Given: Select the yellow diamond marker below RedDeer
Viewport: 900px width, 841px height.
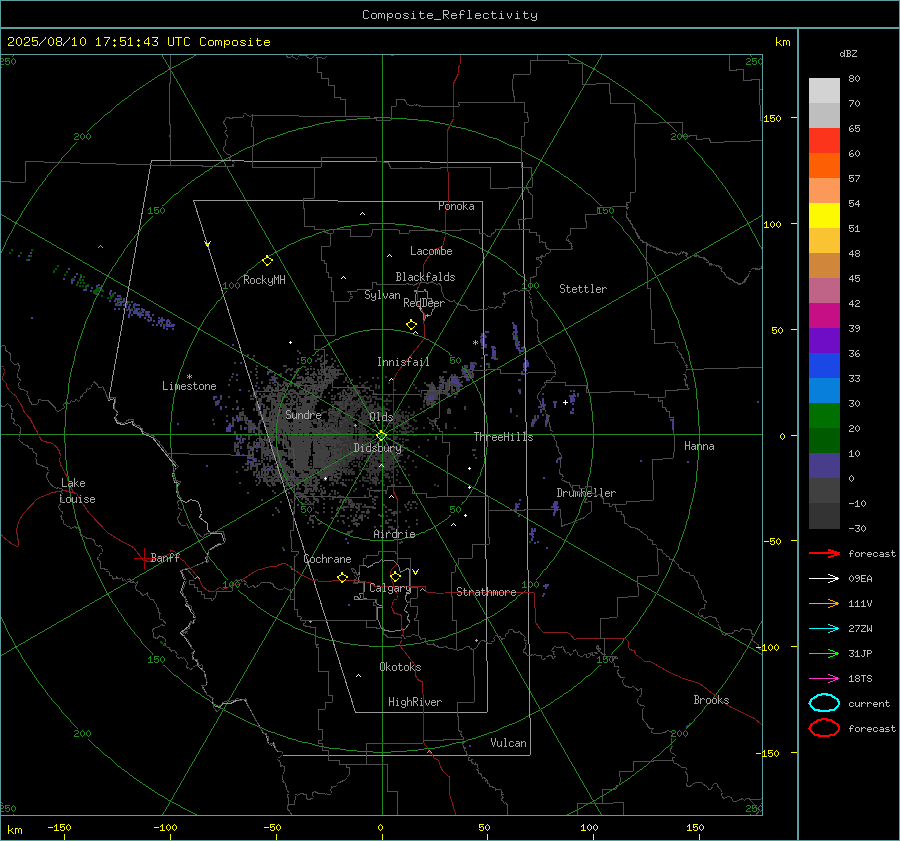Looking at the screenshot, I should pyautogui.click(x=411, y=325).
